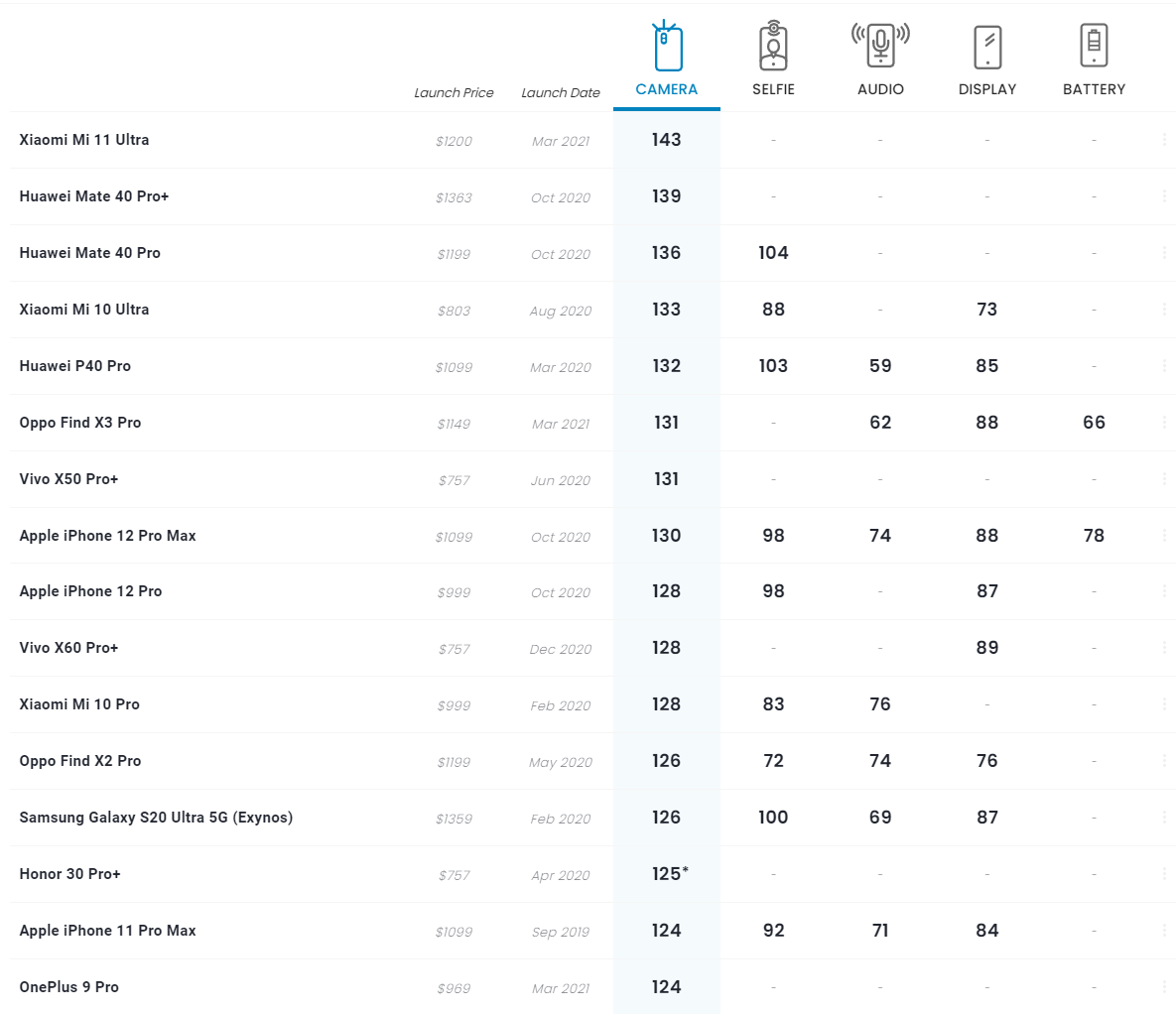Click Oppo Find X3 Pro battery score 66
The width and height of the screenshot is (1176, 1014).
click(x=1094, y=423)
